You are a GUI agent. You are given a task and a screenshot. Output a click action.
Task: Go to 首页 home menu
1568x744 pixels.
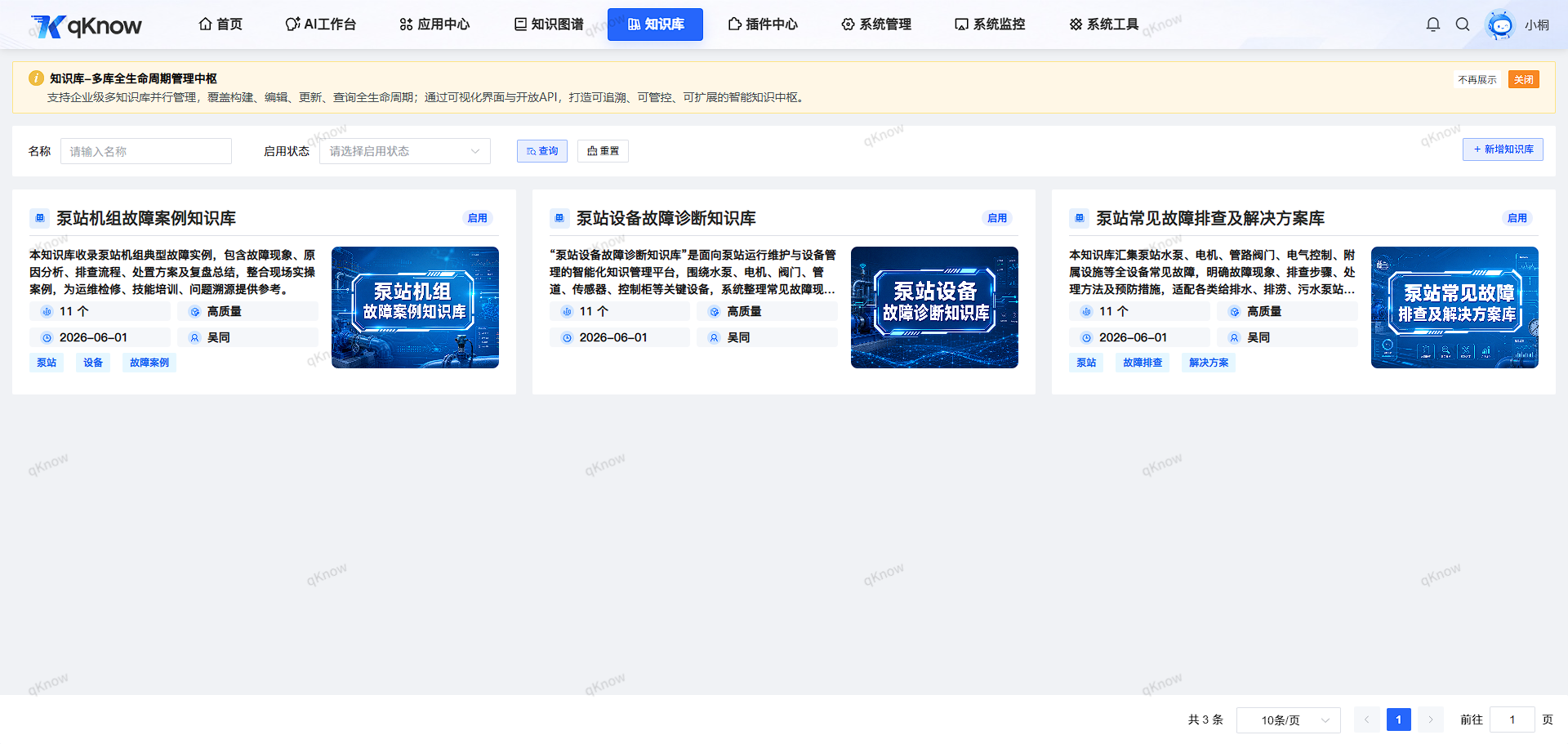click(x=220, y=25)
